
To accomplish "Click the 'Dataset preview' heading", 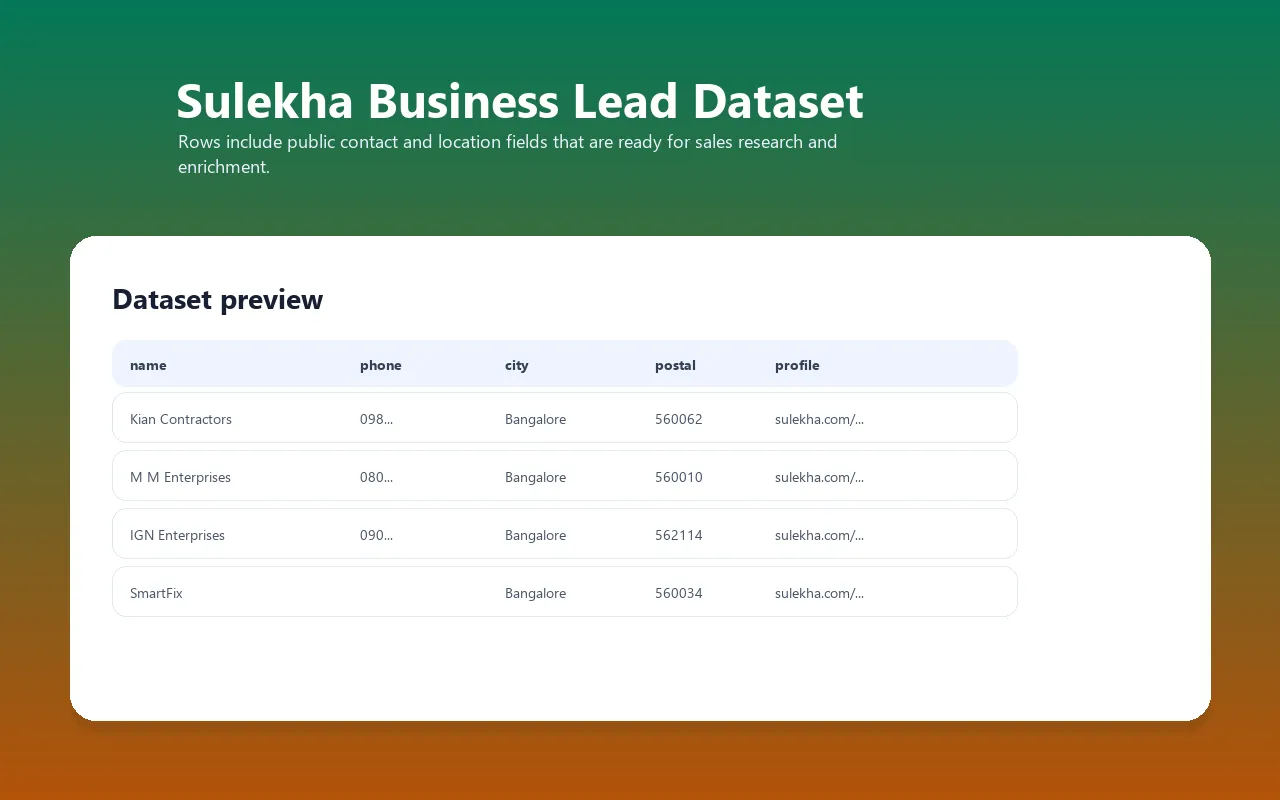I will pyautogui.click(x=217, y=299).
